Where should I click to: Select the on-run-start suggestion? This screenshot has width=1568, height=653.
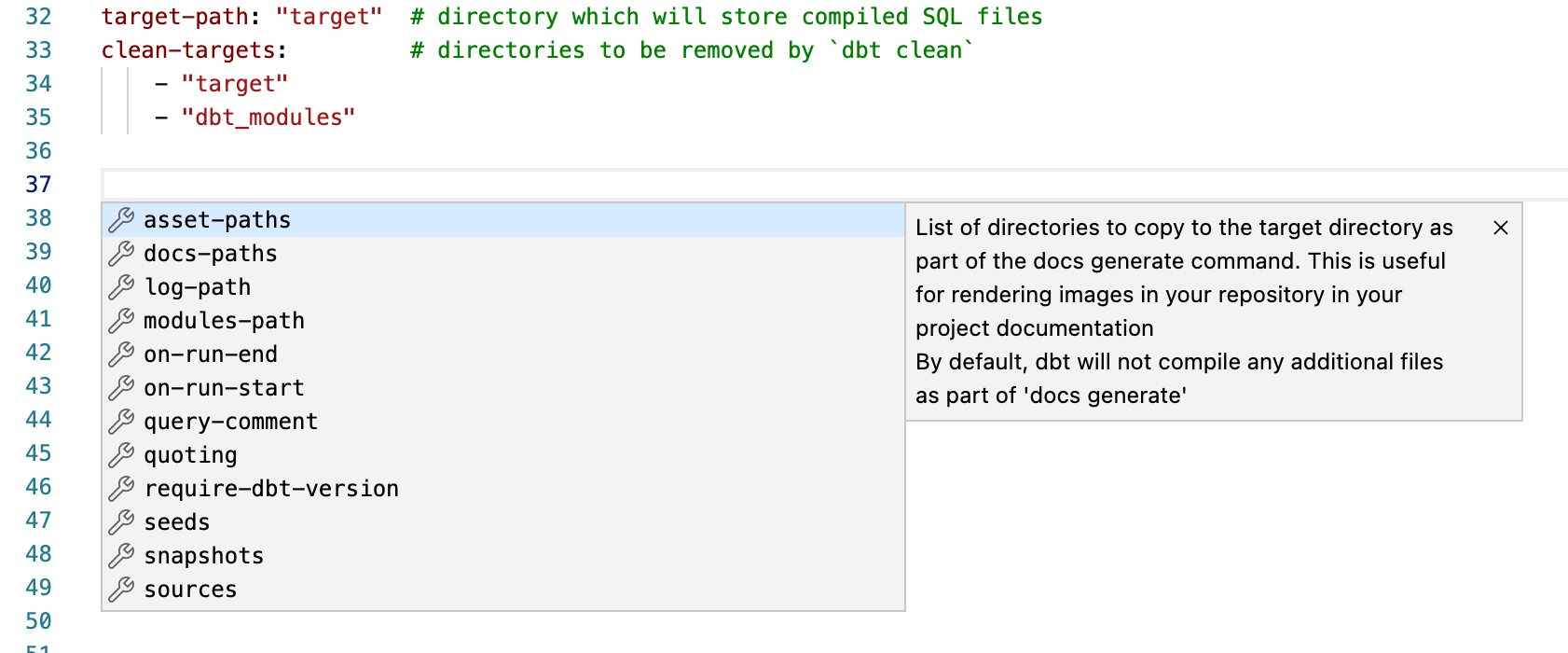pos(503,388)
